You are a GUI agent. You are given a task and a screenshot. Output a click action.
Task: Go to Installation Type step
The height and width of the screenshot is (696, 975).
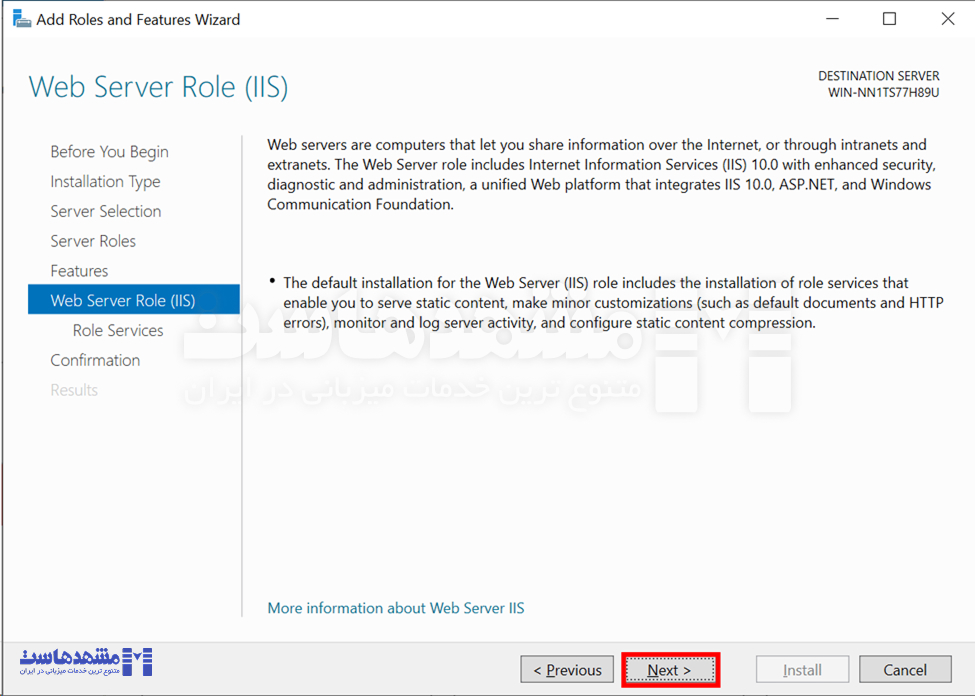(x=105, y=182)
